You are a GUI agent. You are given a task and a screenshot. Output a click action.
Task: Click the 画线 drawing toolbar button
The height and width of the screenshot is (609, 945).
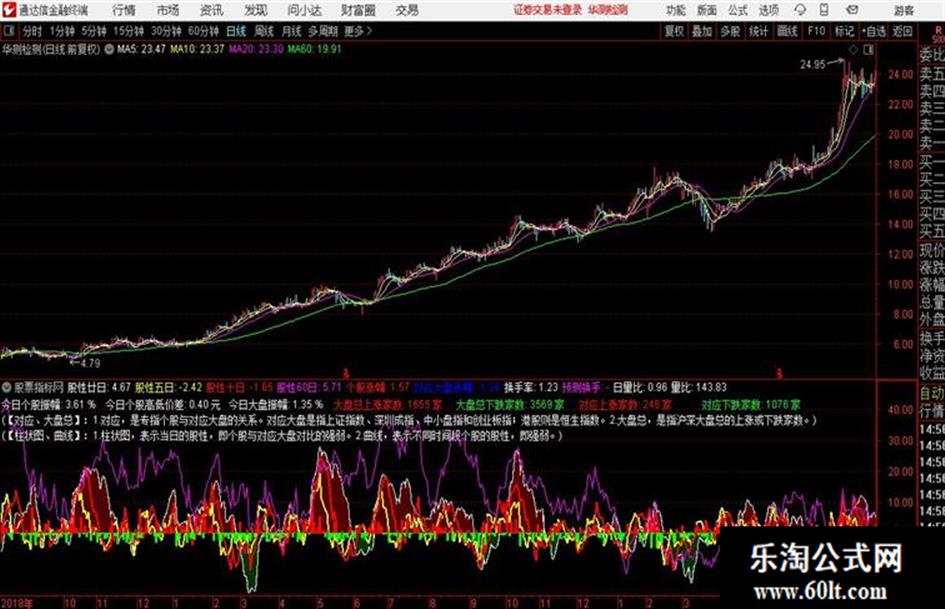[788, 31]
